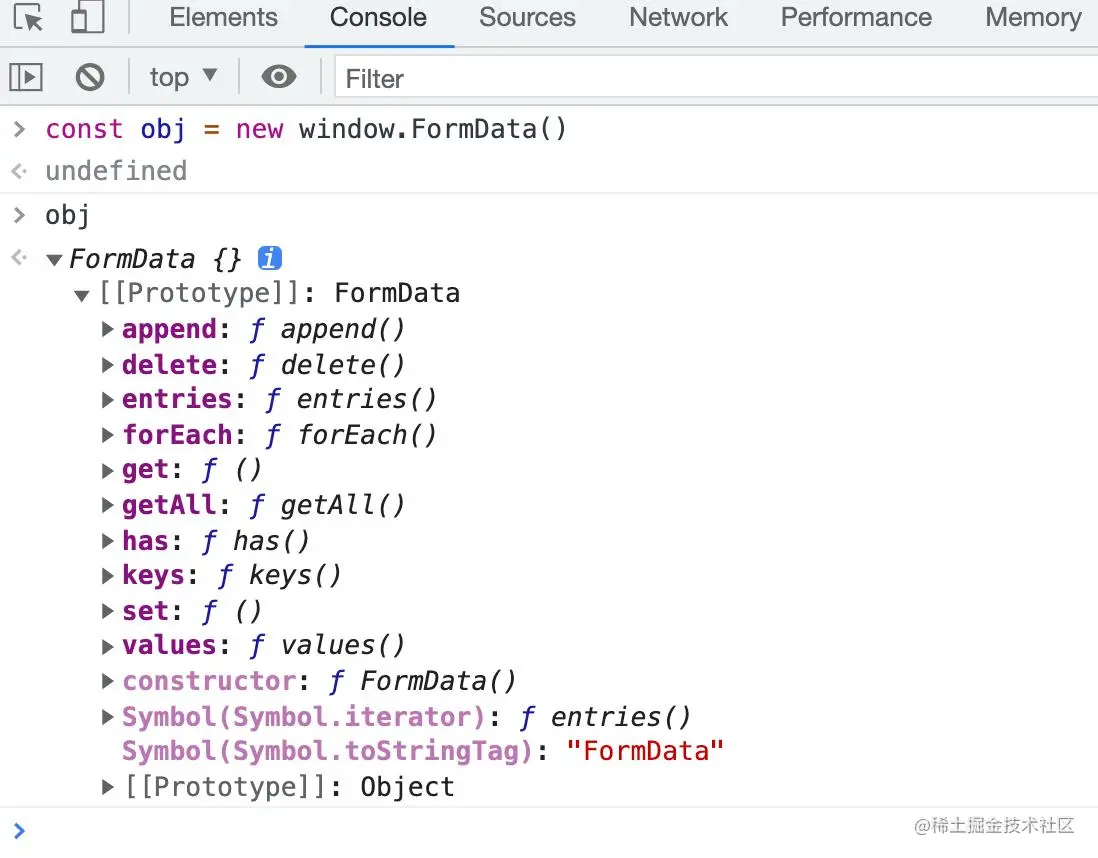1098x858 pixels.
Task: Expand the forEach function property
Action: pyautogui.click(x=108, y=435)
